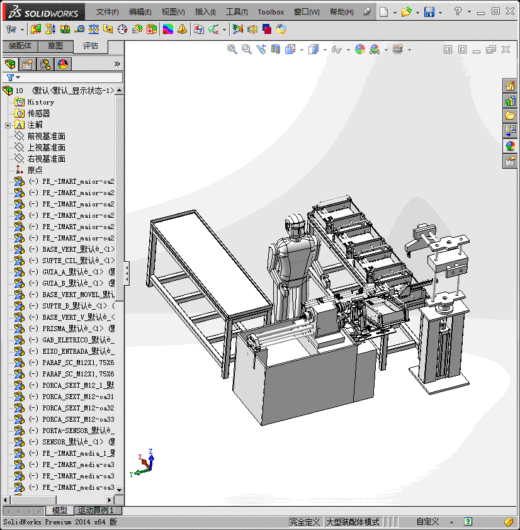Open the Section View icon in the view toolbar
Viewport: 520px width, 530px height.
tap(276, 49)
